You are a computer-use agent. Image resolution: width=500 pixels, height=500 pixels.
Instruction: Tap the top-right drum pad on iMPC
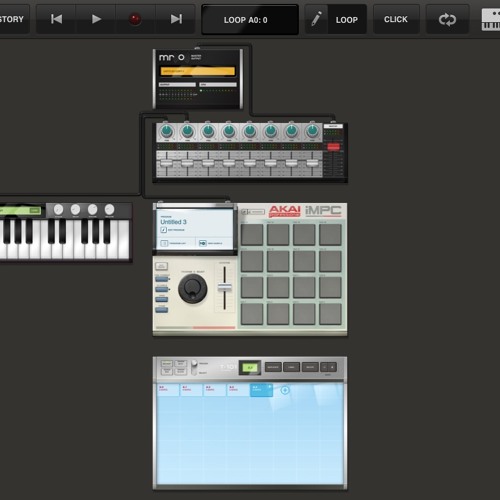(x=330, y=235)
